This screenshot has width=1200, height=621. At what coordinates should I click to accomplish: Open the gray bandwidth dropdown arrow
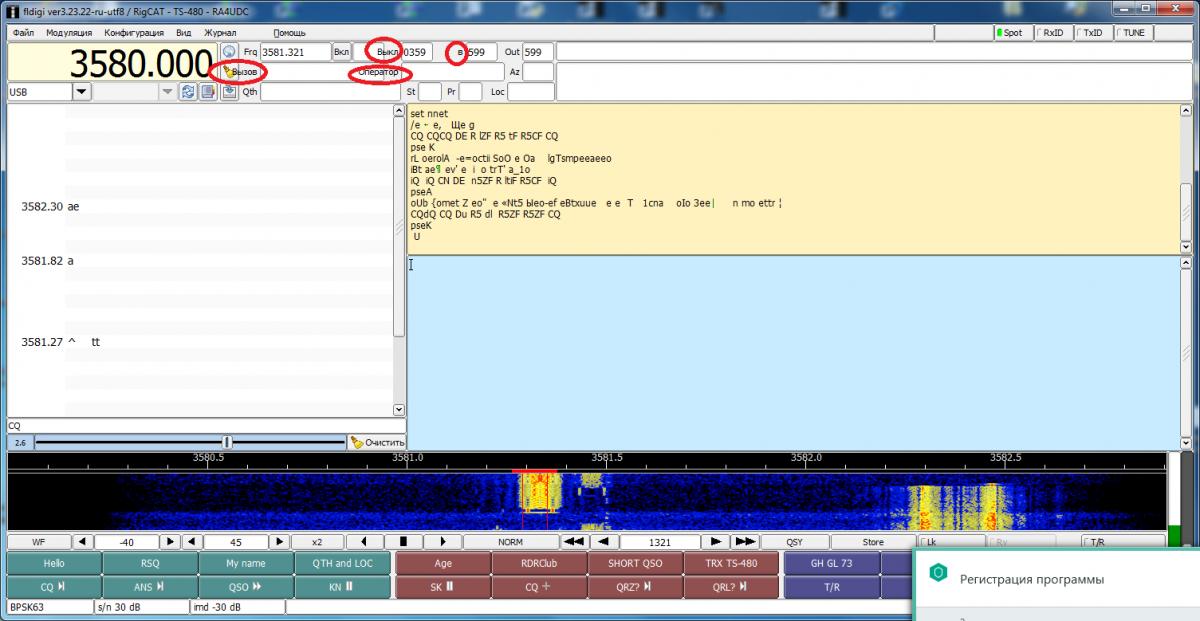click(167, 92)
